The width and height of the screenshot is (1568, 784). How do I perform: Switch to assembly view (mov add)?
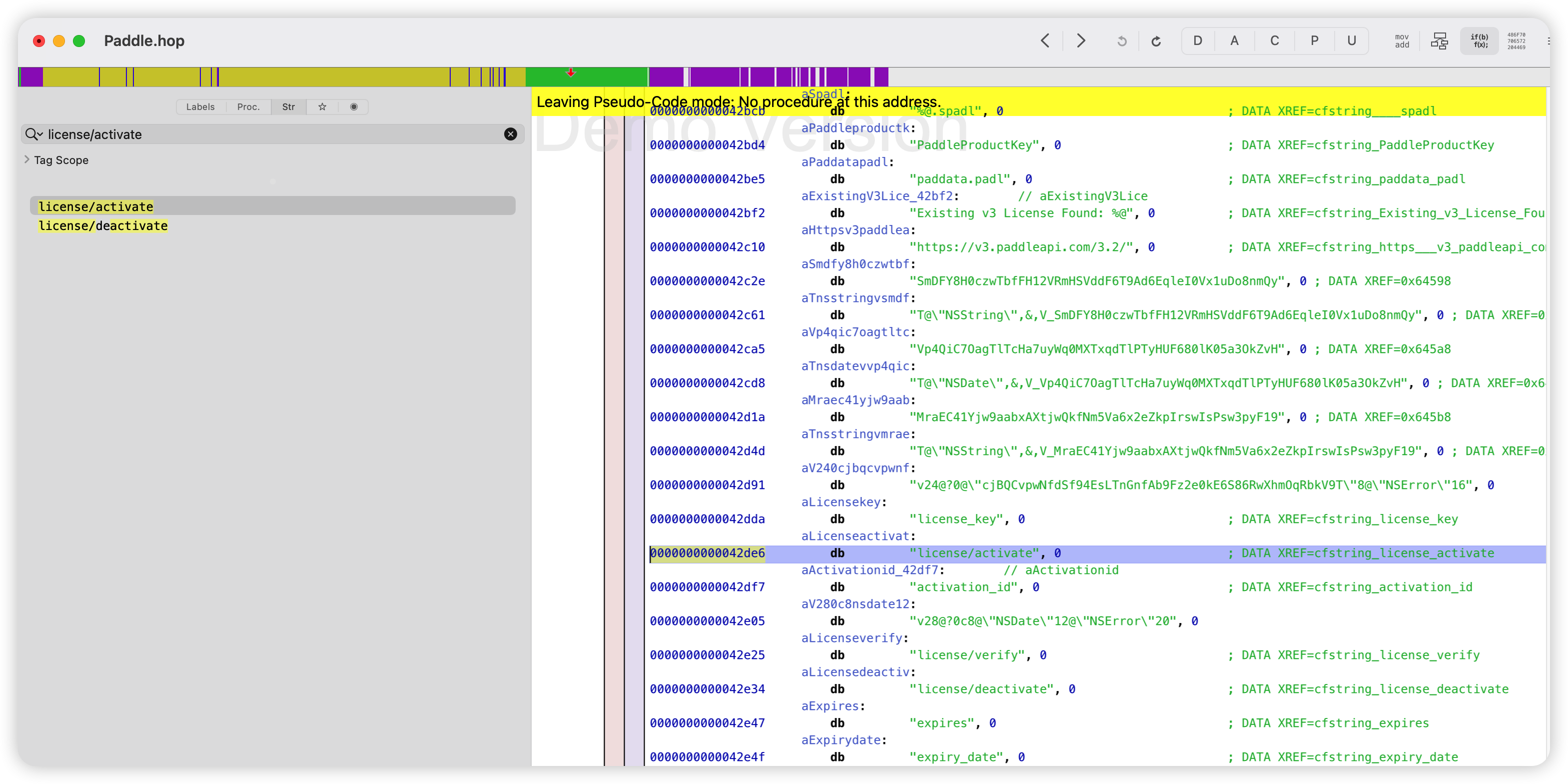tap(1402, 41)
